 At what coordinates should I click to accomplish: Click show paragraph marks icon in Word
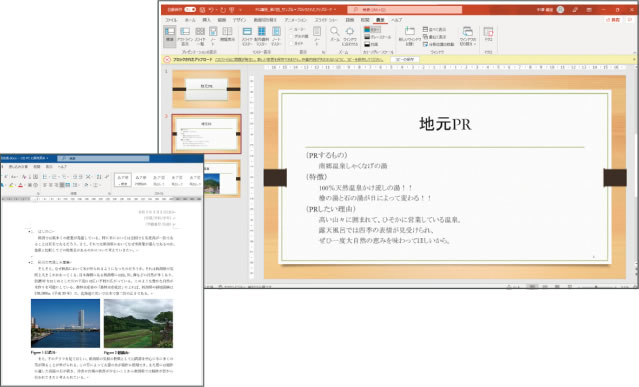[x=107, y=177]
